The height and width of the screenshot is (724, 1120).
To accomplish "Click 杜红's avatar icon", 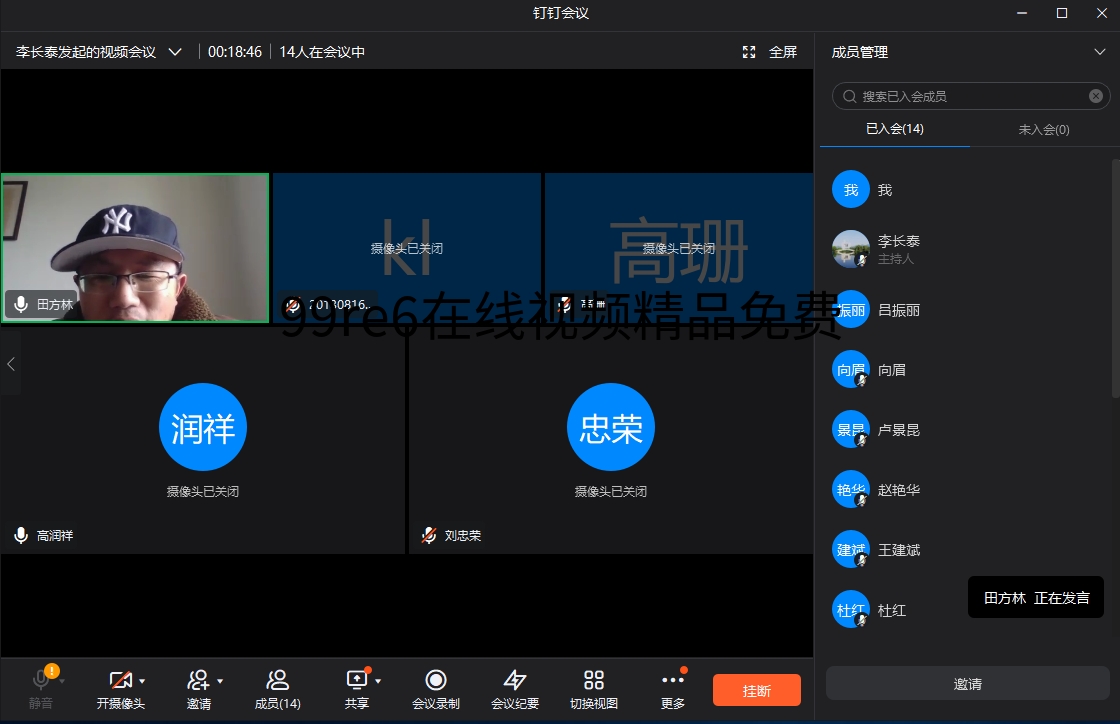I will [x=851, y=610].
